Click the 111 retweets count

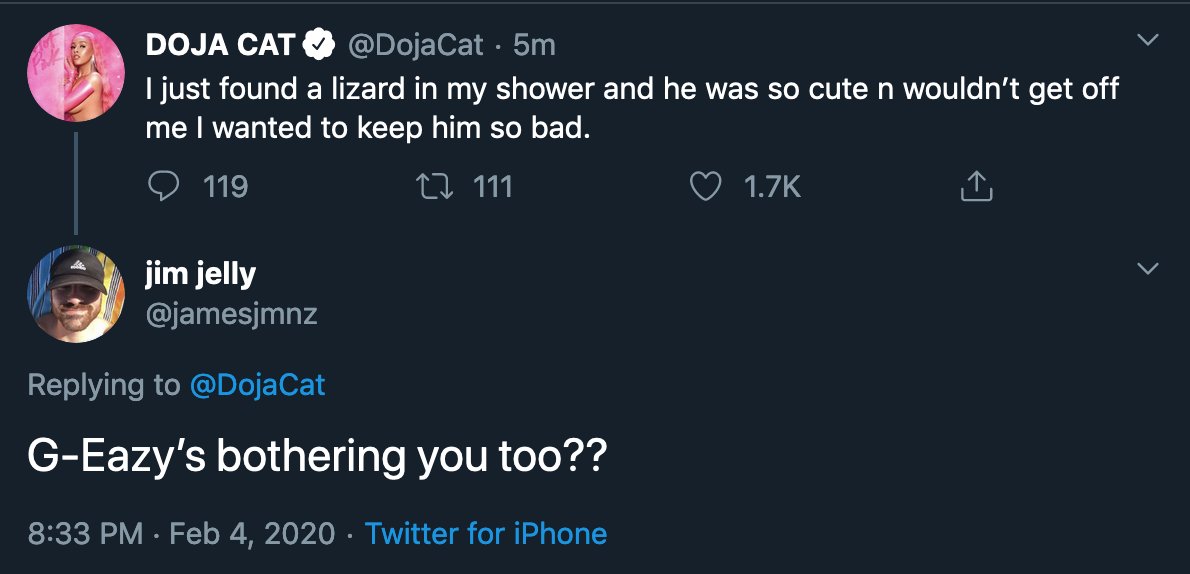(493, 186)
